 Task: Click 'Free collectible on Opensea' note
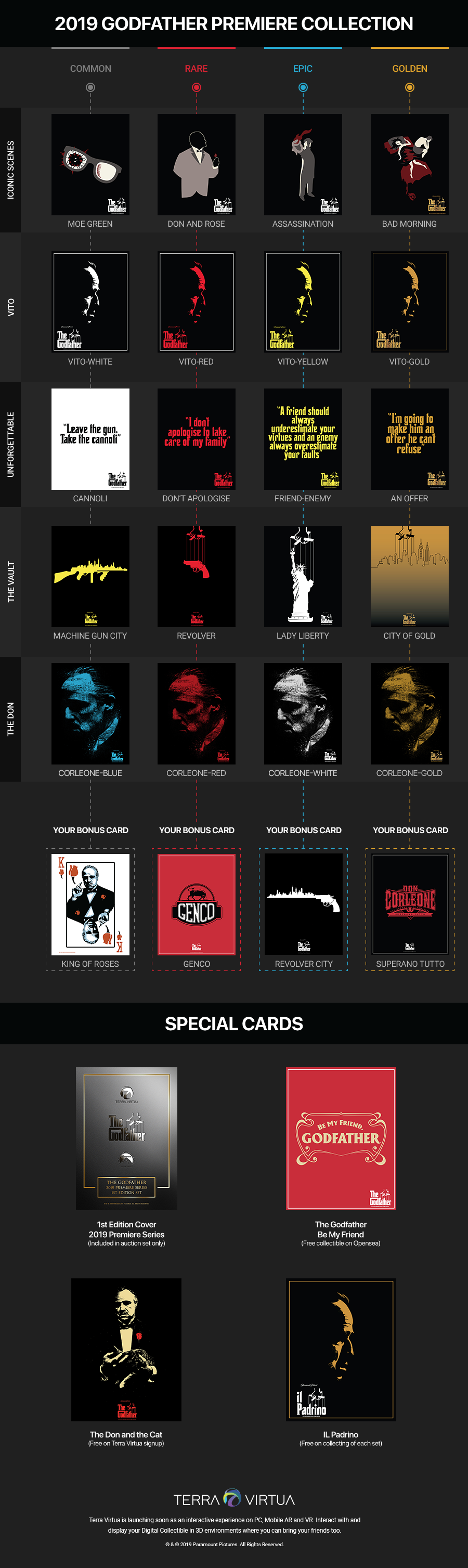coord(341,1243)
